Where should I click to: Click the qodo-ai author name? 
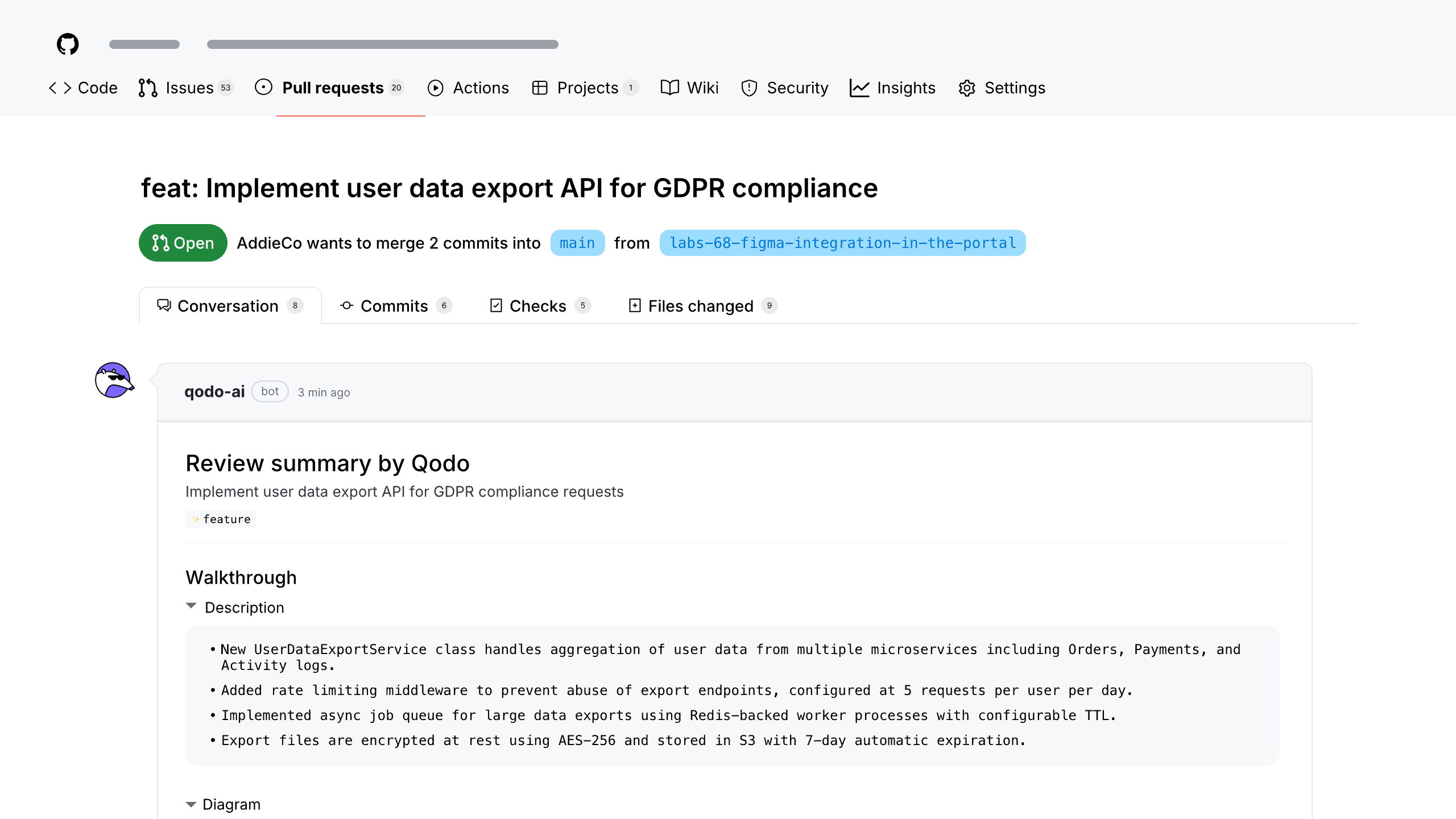point(214,391)
